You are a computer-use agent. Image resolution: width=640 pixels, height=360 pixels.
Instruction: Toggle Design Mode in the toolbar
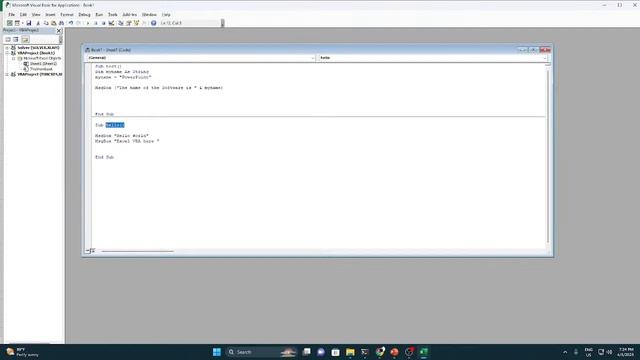pyautogui.click(x=111, y=23)
